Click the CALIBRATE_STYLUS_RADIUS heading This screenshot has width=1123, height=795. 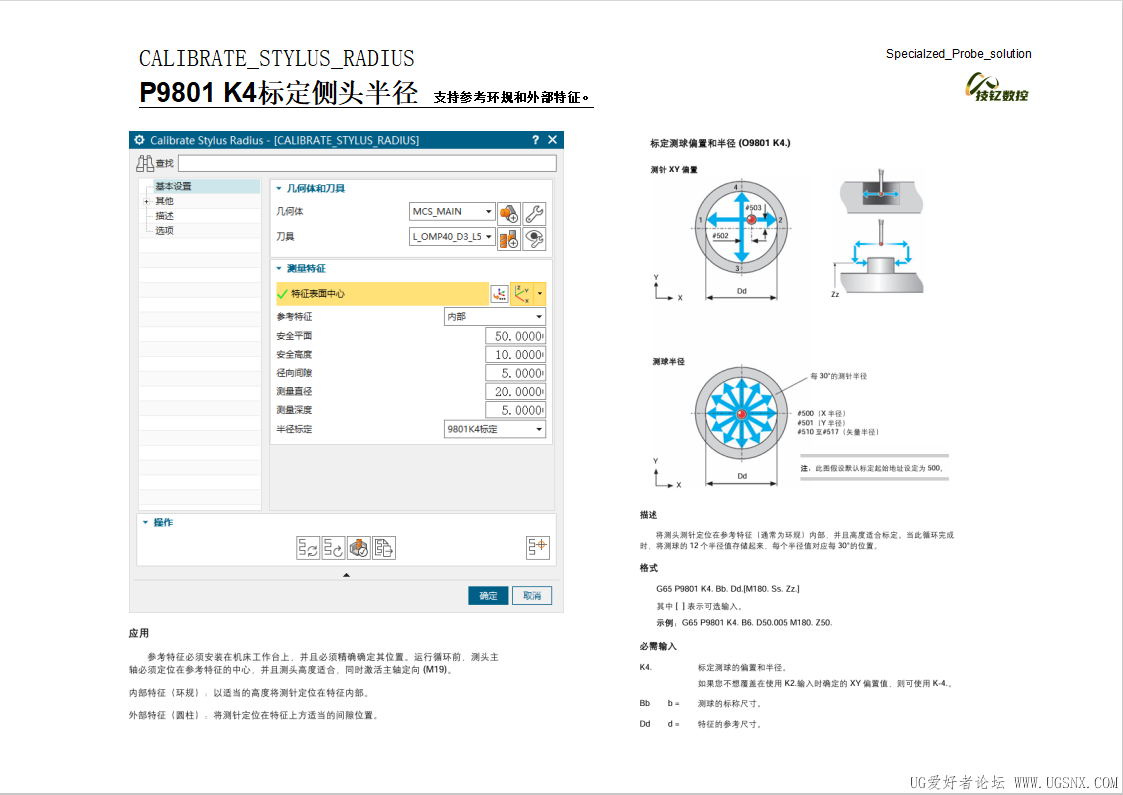tap(276, 58)
